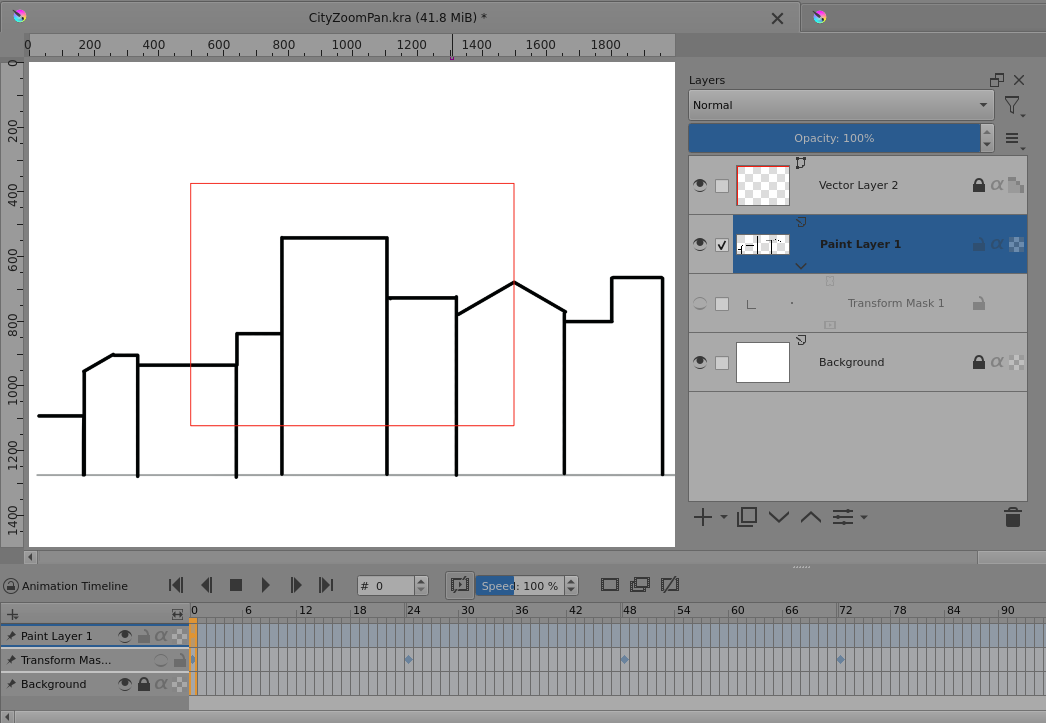1046x723 pixels.
Task: Unlock Background layer in Layers panel
Action: click(979, 362)
